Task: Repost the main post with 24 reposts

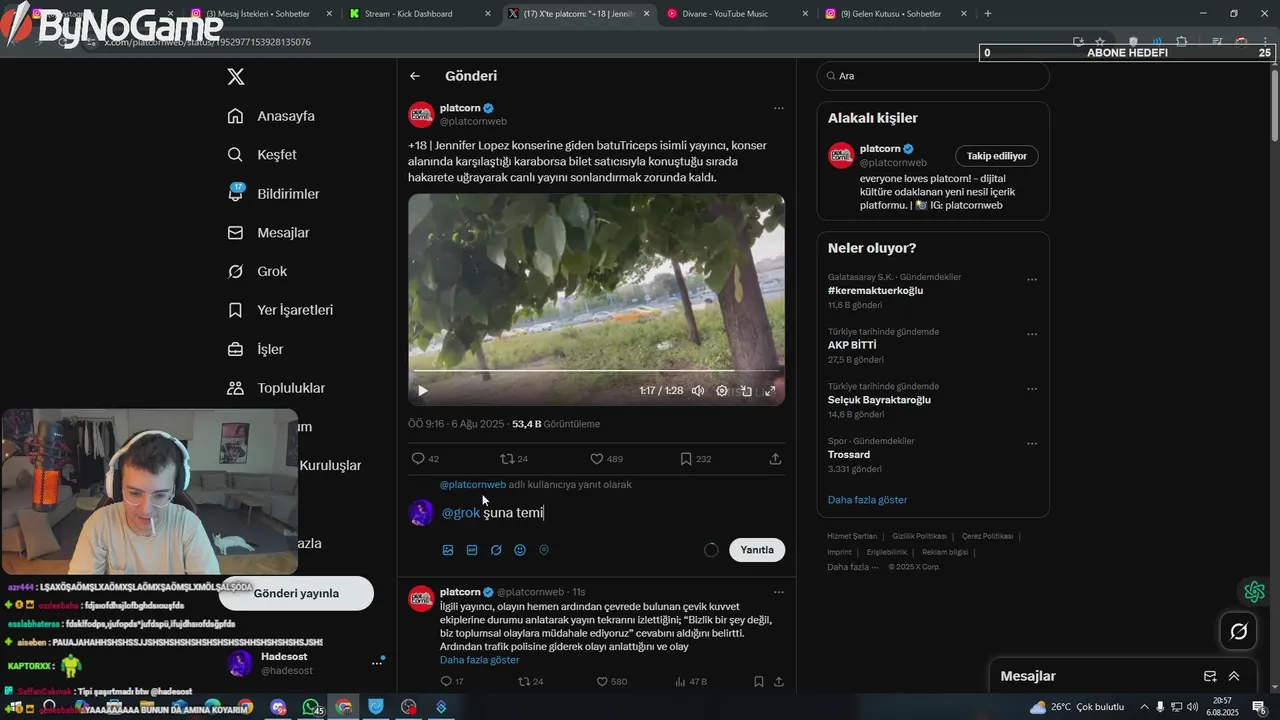Action: (514, 459)
